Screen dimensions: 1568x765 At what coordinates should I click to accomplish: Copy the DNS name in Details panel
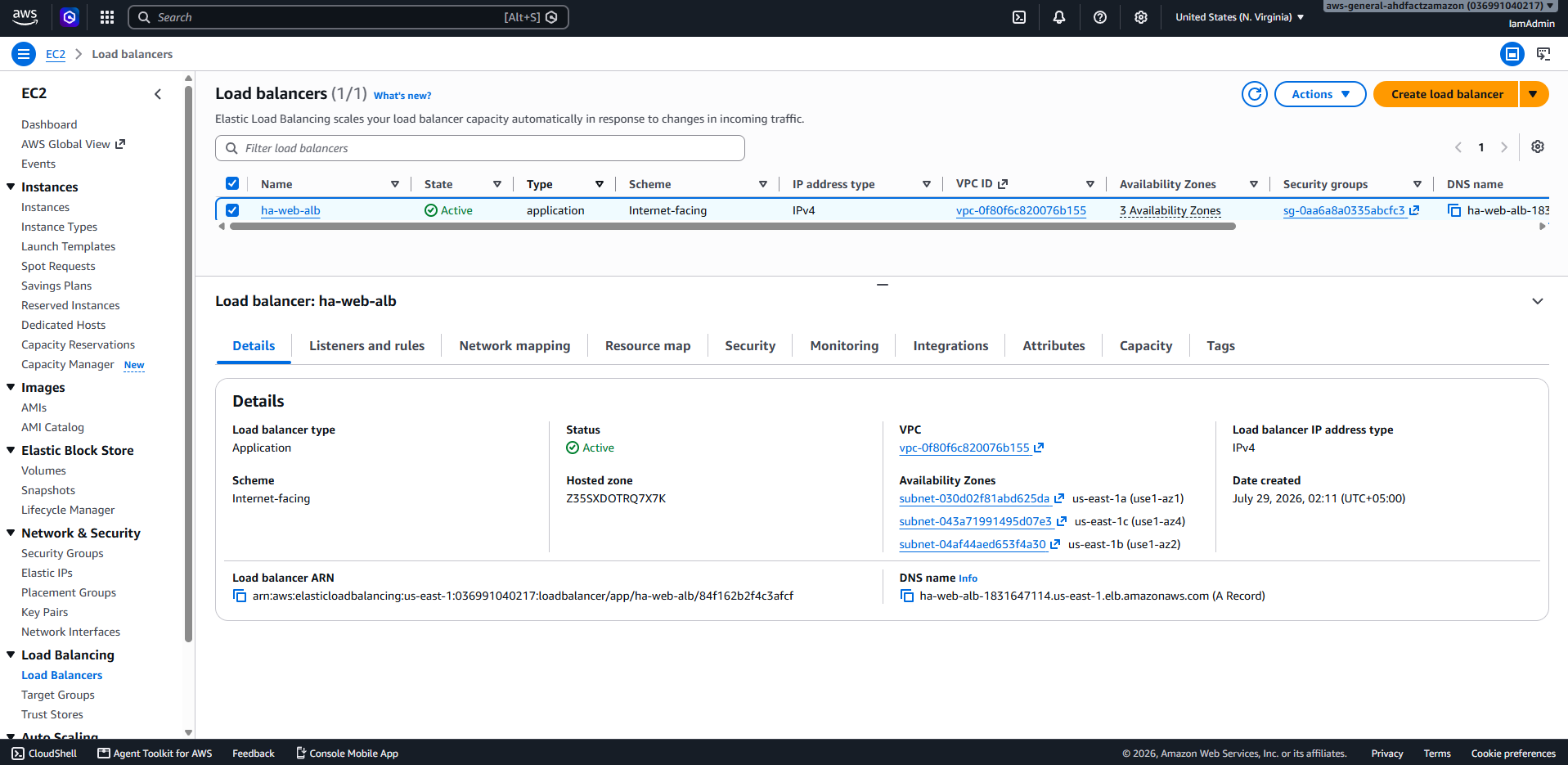coord(907,596)
